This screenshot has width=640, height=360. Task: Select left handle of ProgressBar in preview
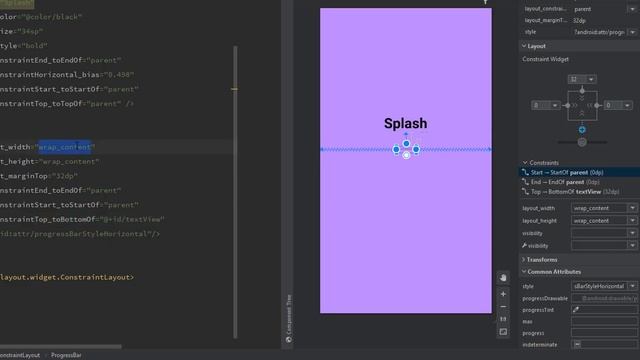click(396, 150)
